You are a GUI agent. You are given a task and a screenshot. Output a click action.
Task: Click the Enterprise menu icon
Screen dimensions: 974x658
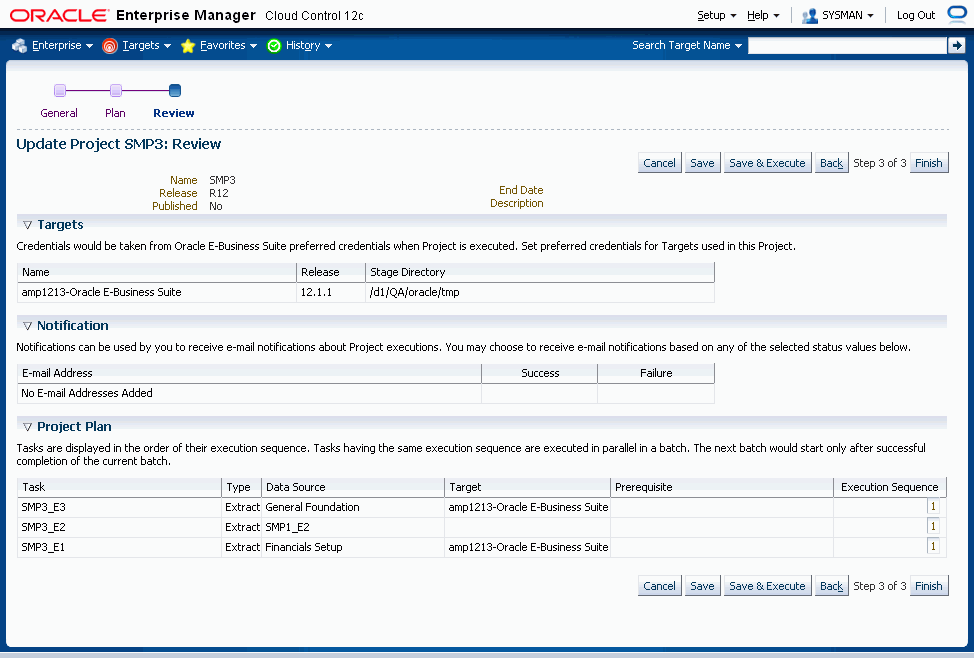19,45
